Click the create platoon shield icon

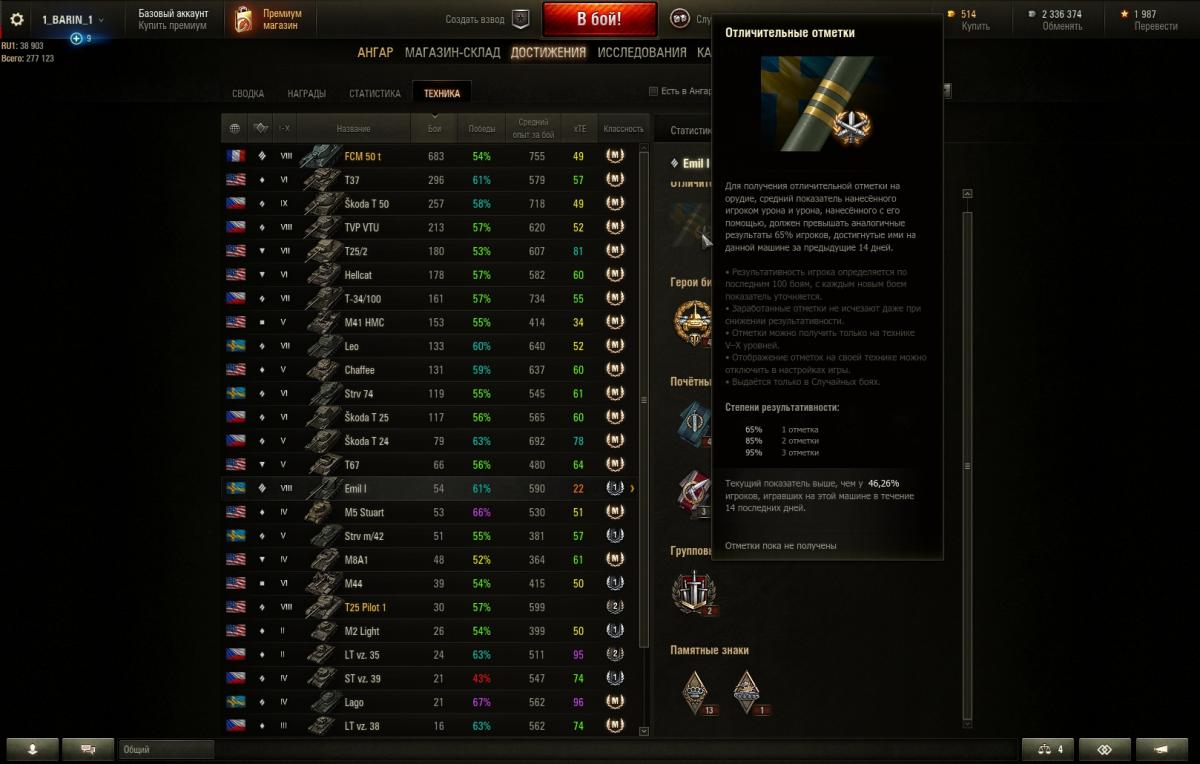point(520,19)
